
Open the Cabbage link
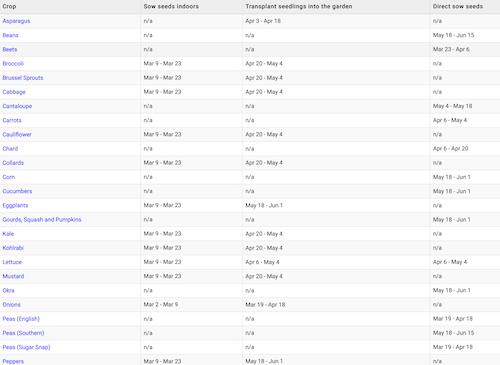14,92
